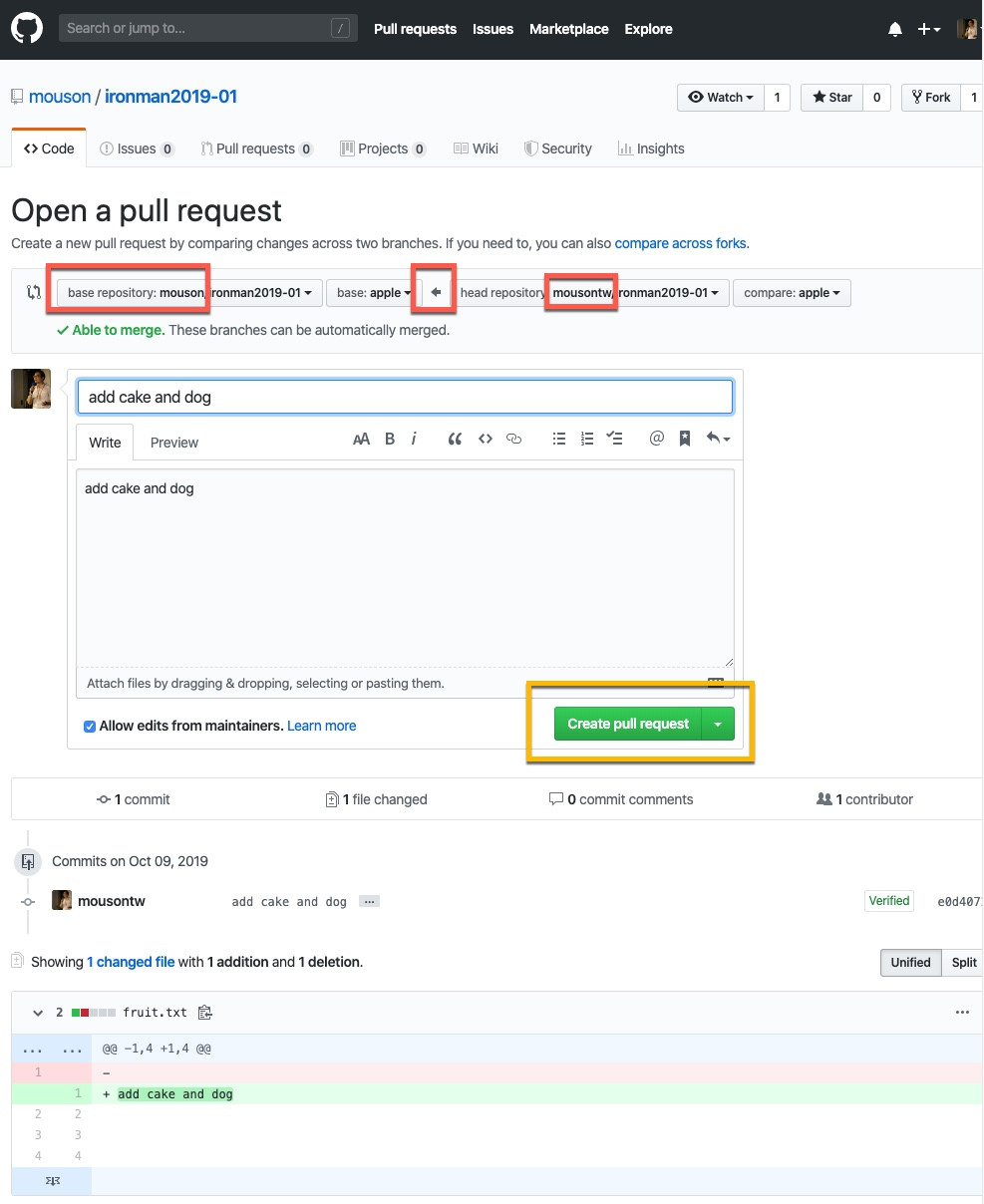
Task: Apply italic formatting in editor toolbar
Action: (414, 439)
